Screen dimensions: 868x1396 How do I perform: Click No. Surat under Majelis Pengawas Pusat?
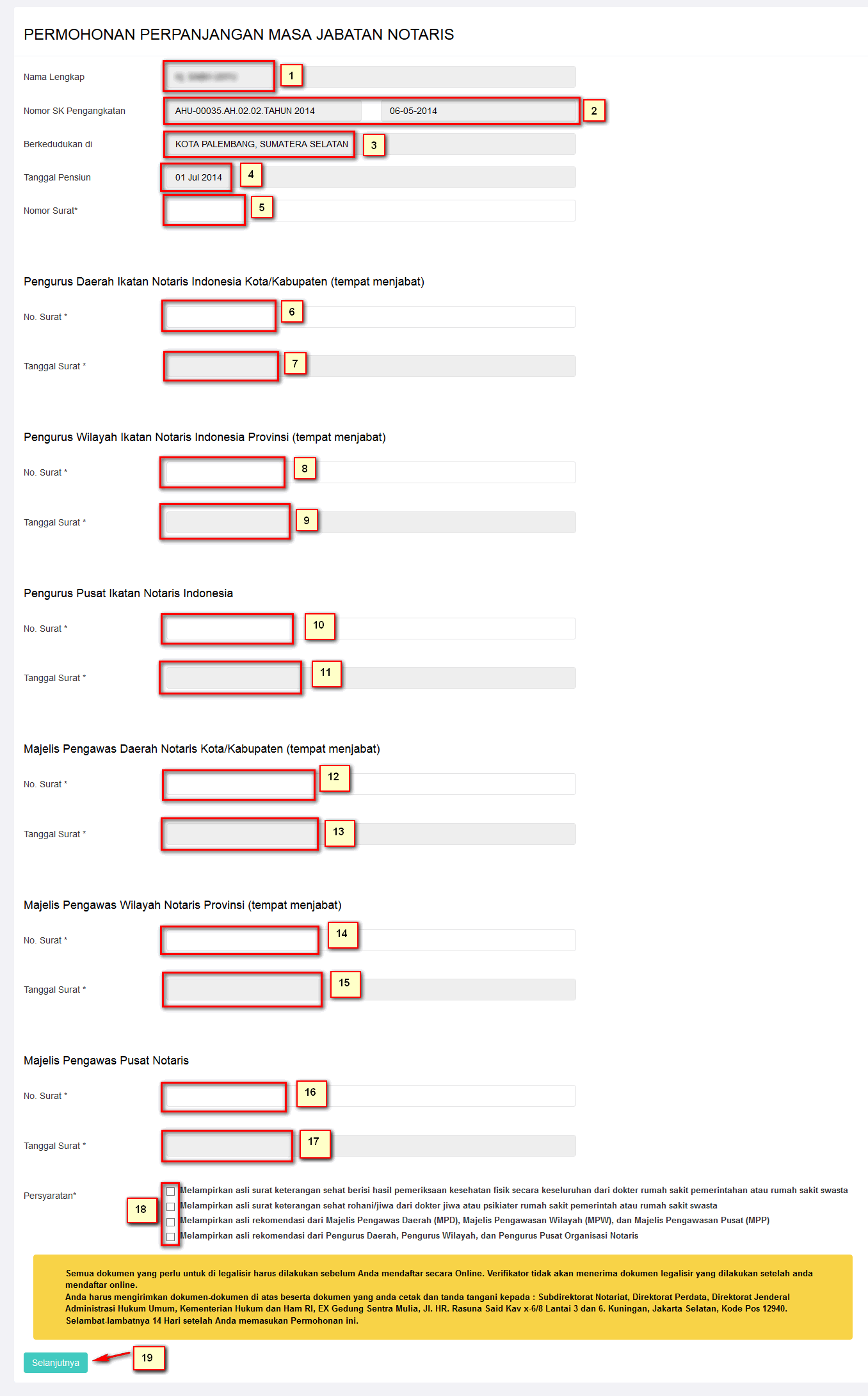point(369,1096)
